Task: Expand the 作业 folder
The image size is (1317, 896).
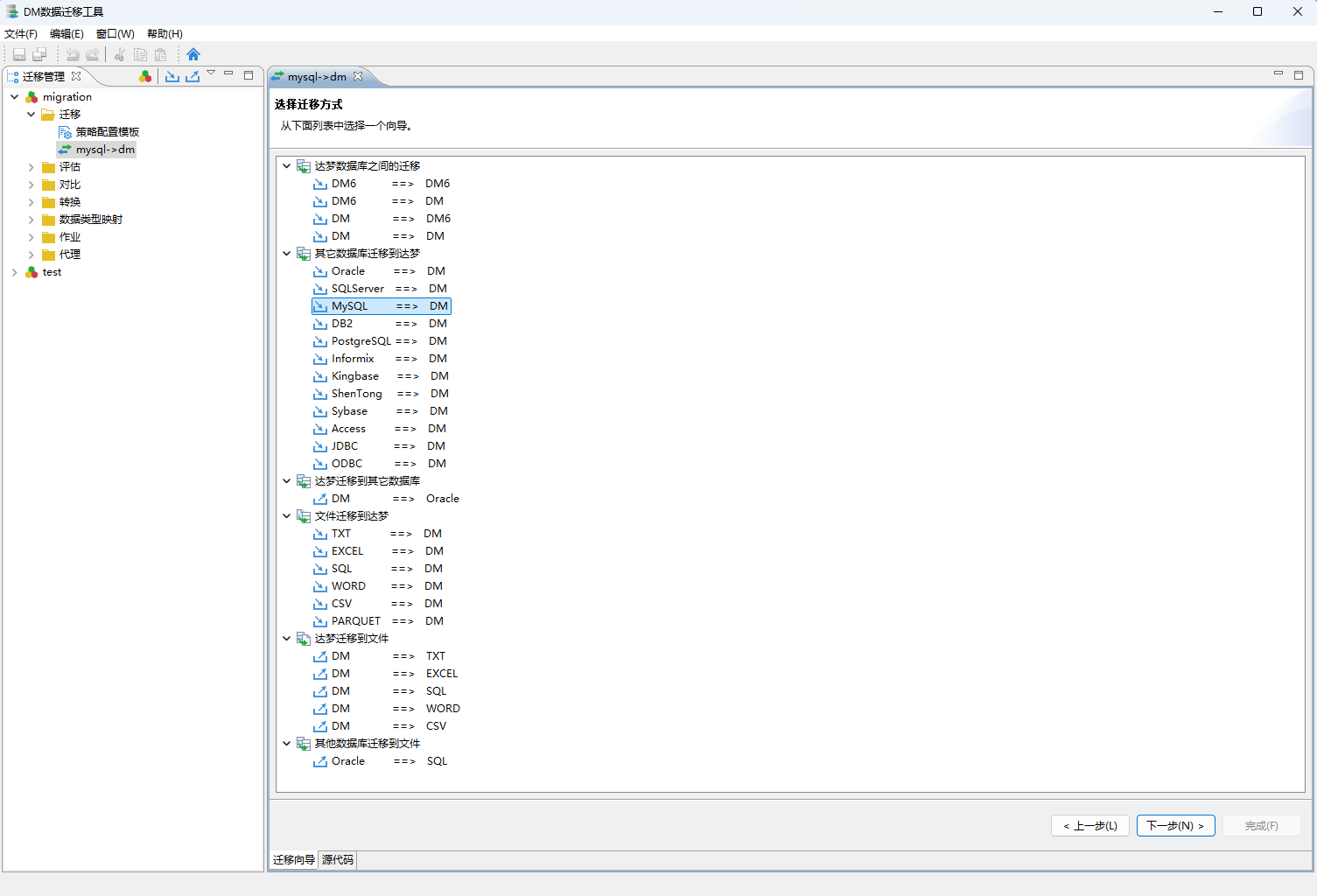Action: pos(31,237)
